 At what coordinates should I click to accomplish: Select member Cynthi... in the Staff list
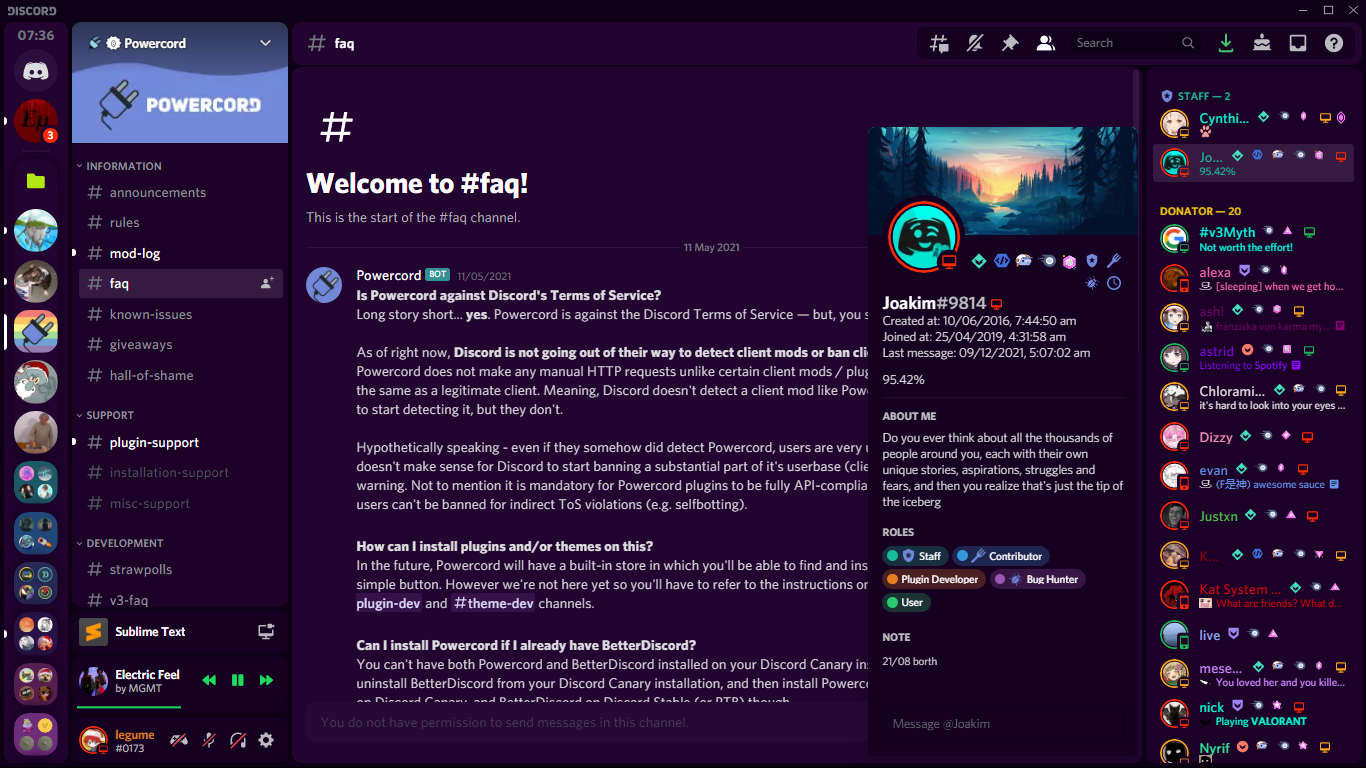(1253, 124)
